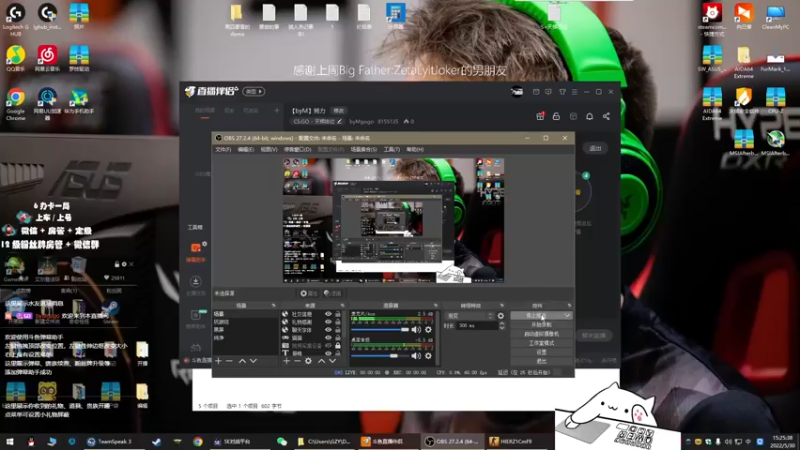Viewport: 800px width, 450px height.
Task: Click the orange 弹幕助手 icon in Douyu sidebar
Action: (x=196, y=248)
